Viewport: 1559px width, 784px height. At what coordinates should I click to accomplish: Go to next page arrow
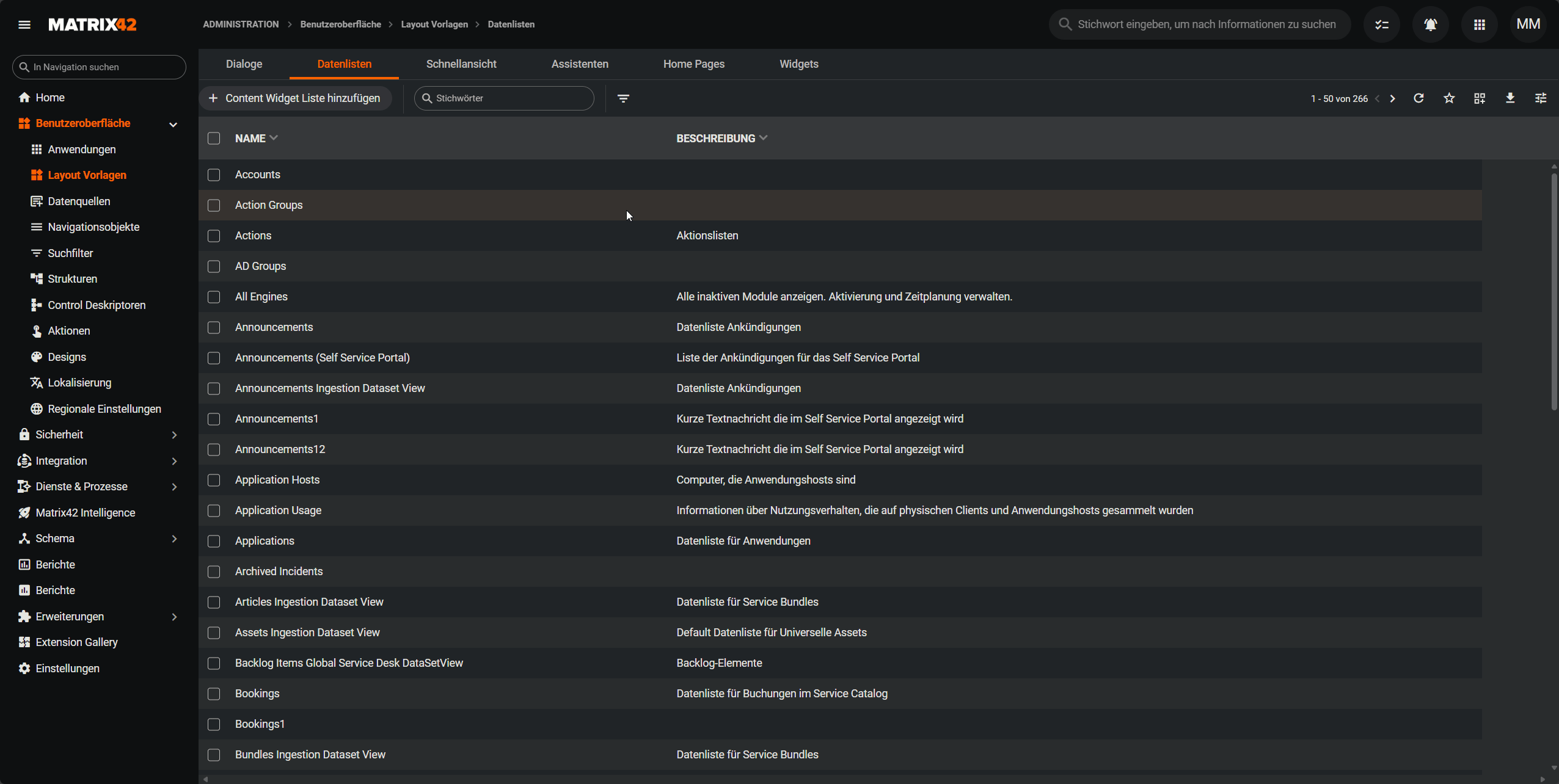pyautogui.click(x=1392, y=98)
